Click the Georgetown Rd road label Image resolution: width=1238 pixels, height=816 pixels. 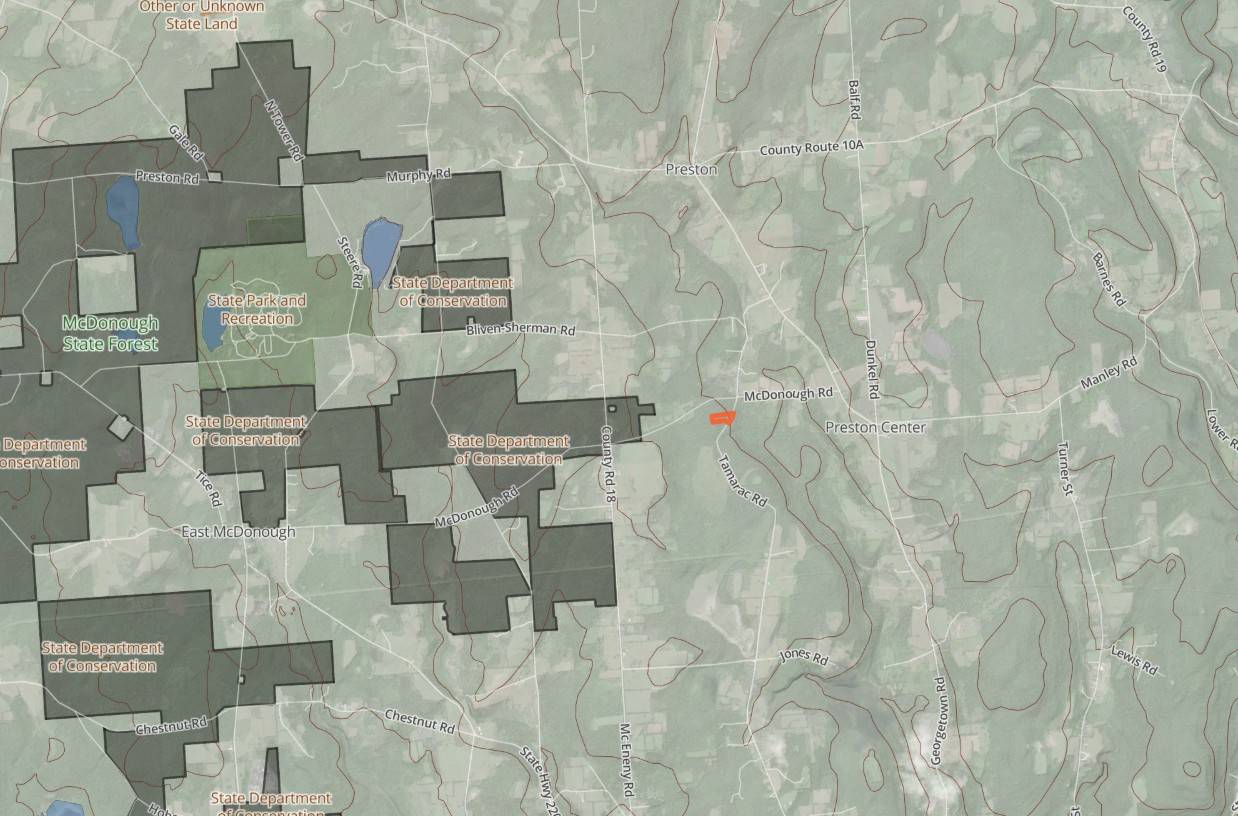pos(937,722)
